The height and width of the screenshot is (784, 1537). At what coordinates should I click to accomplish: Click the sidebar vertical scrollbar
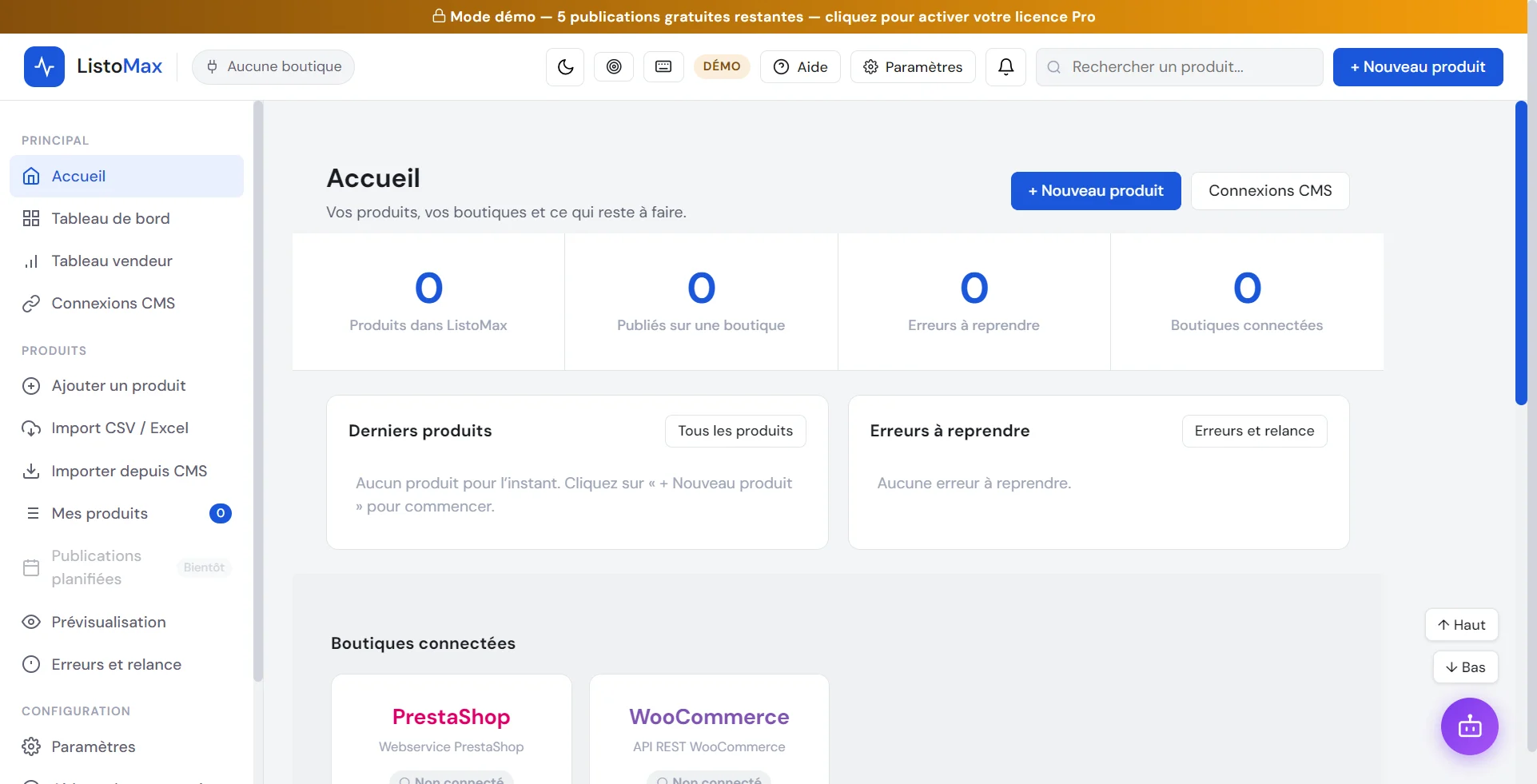pyautogui.click(x=257, y=392)
